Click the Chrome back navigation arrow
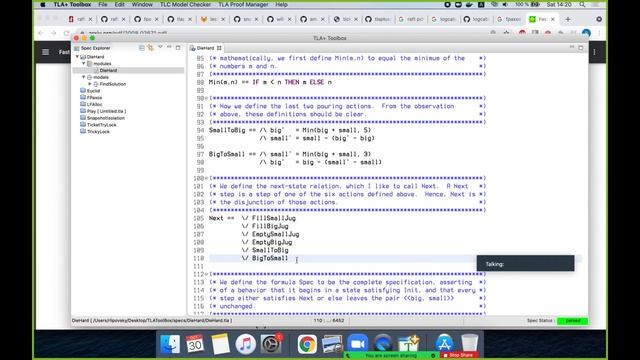Image resolution: width=640 pixels, height=360 pixels. pos(41,33)
